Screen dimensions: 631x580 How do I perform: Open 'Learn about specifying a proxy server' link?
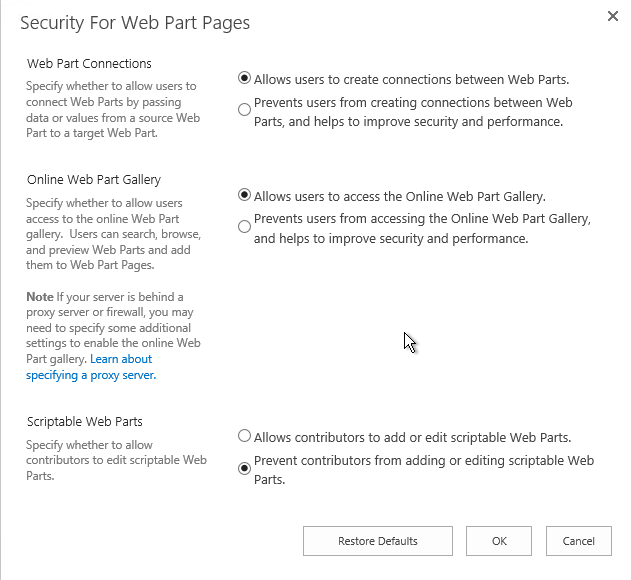[90, 367]
